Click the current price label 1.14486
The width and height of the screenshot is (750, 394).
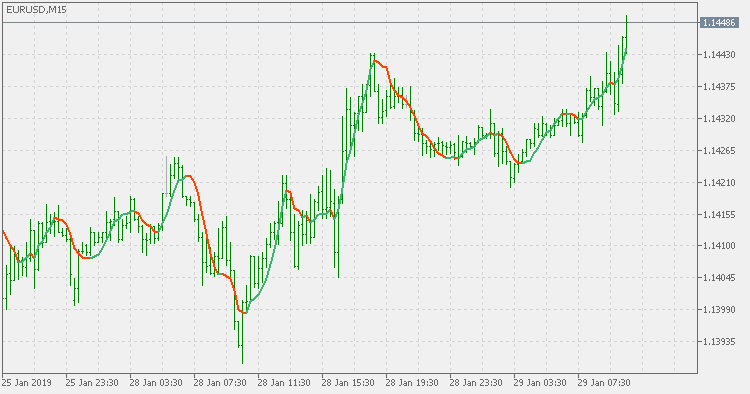pos(719,22)
